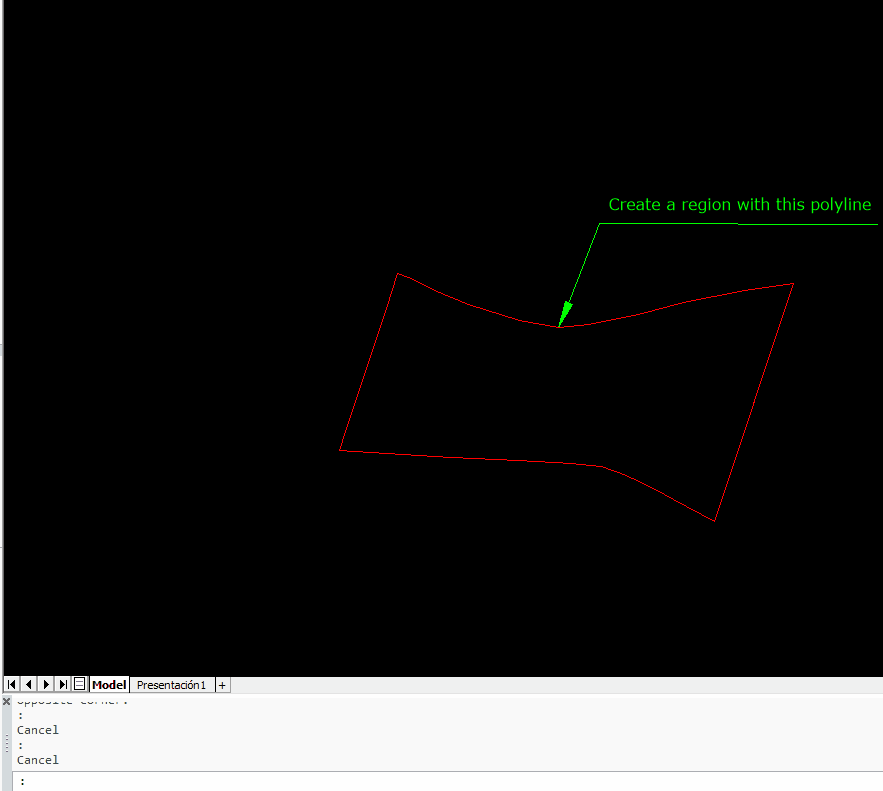Image resolution: width=883 pixels, height=791 pixels.
Task: Pick the red polyline's straight right edge
Action: (x=754, y=402)
